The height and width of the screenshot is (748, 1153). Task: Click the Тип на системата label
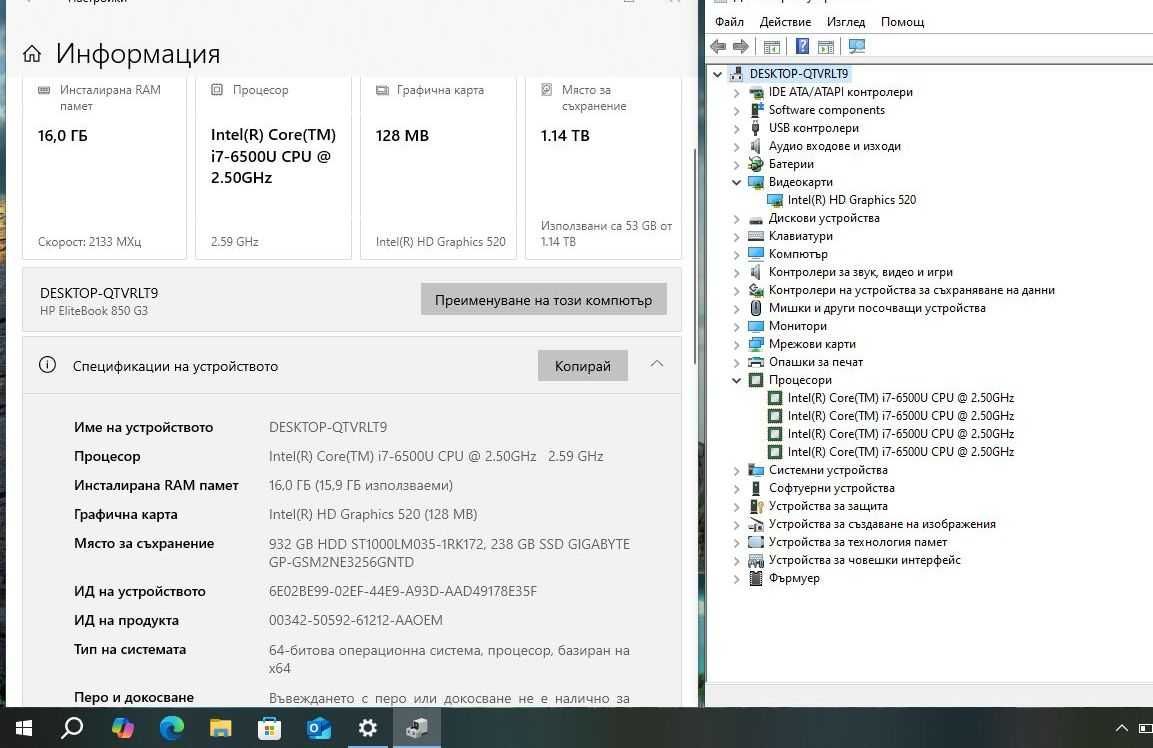pos(129,649)
